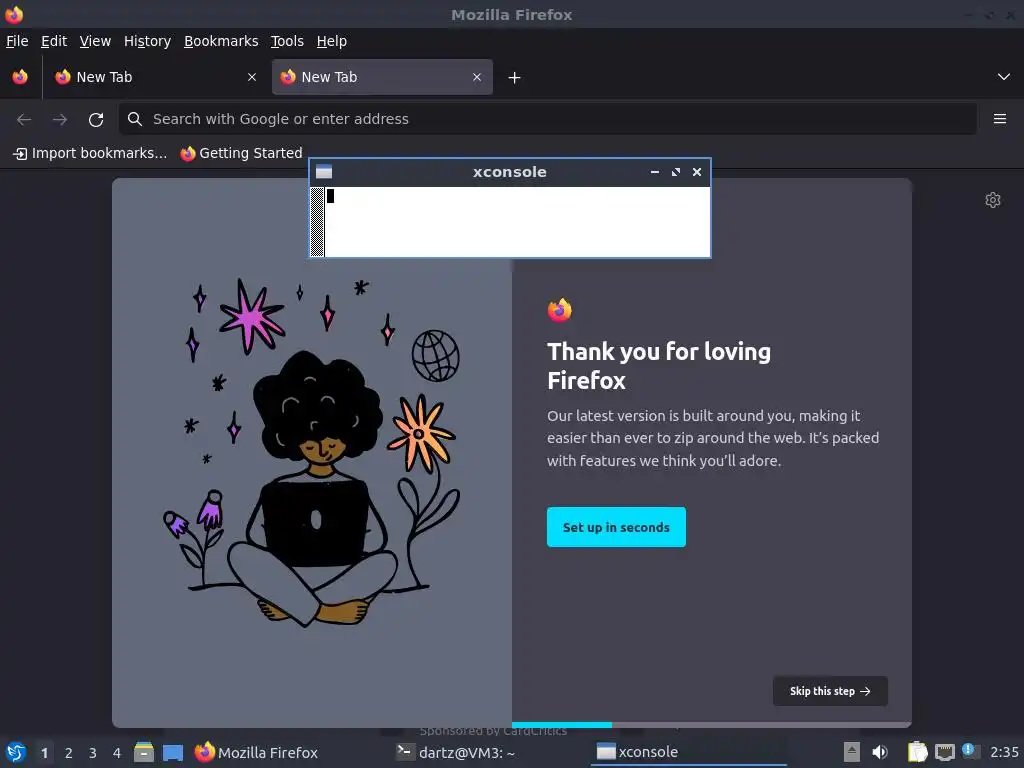Viewport: 1024px width, 768px height.
Task: Close the second (active) New Tab
Action: (x=477, y=77)
